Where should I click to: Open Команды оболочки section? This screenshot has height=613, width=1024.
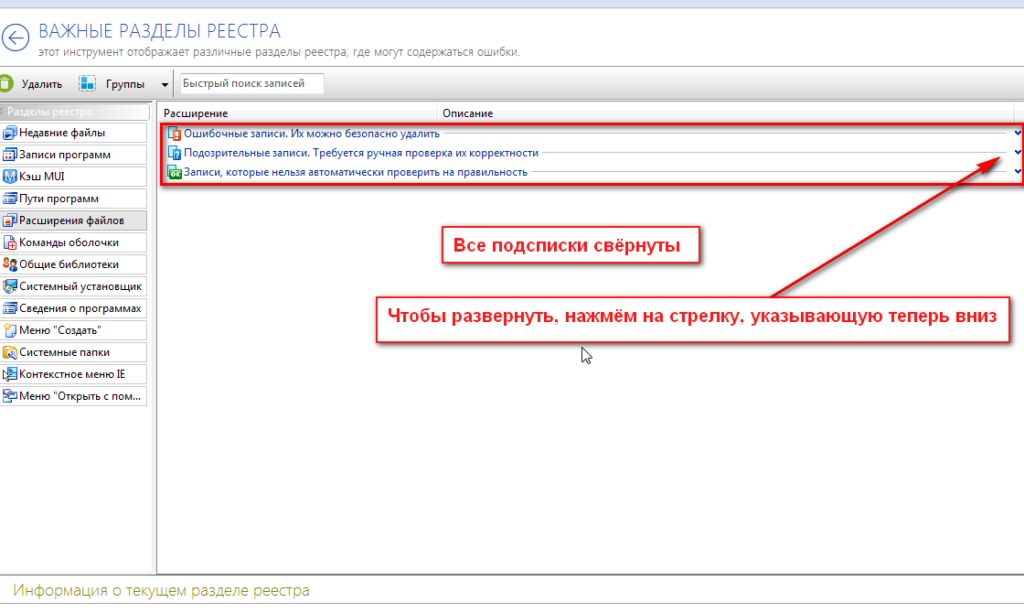pos(73,242)
